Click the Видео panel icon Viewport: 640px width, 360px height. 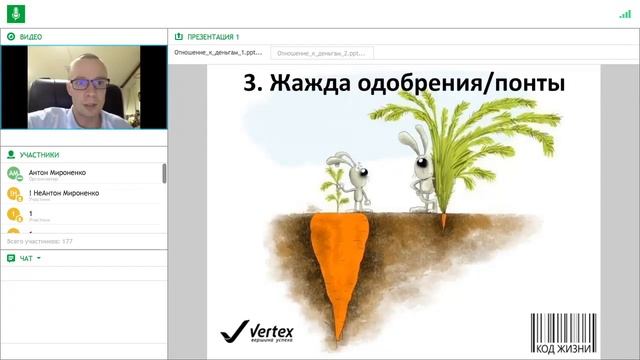(11, 37)
